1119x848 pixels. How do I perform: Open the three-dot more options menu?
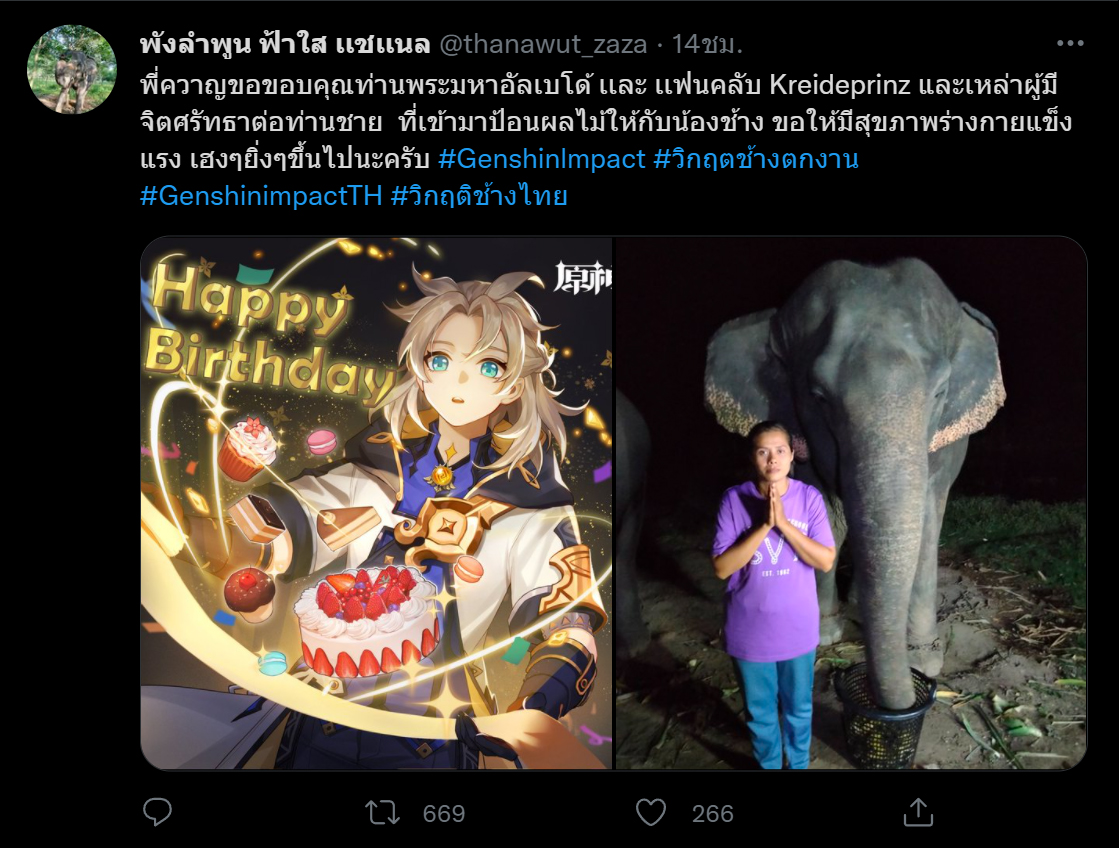[1070, 44]
